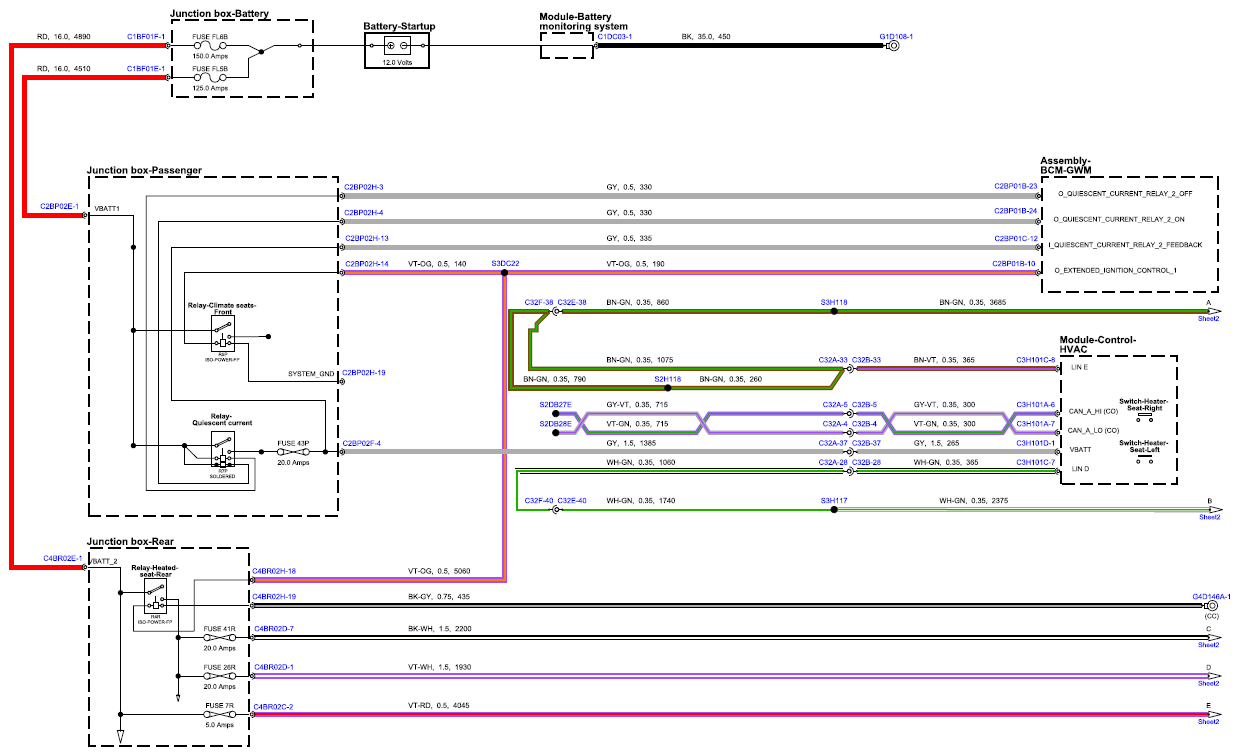Select connector label C4BR02E-1
Screen dimensions: 1239x756
[62, 557]
